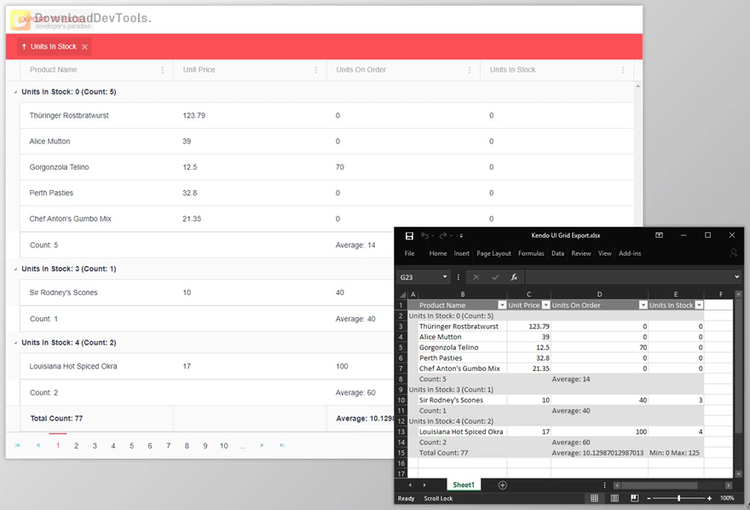This screenshot has width=750, height=510.
Task: Select the Sheet1 worksheet tab
Action: (463, 485)
